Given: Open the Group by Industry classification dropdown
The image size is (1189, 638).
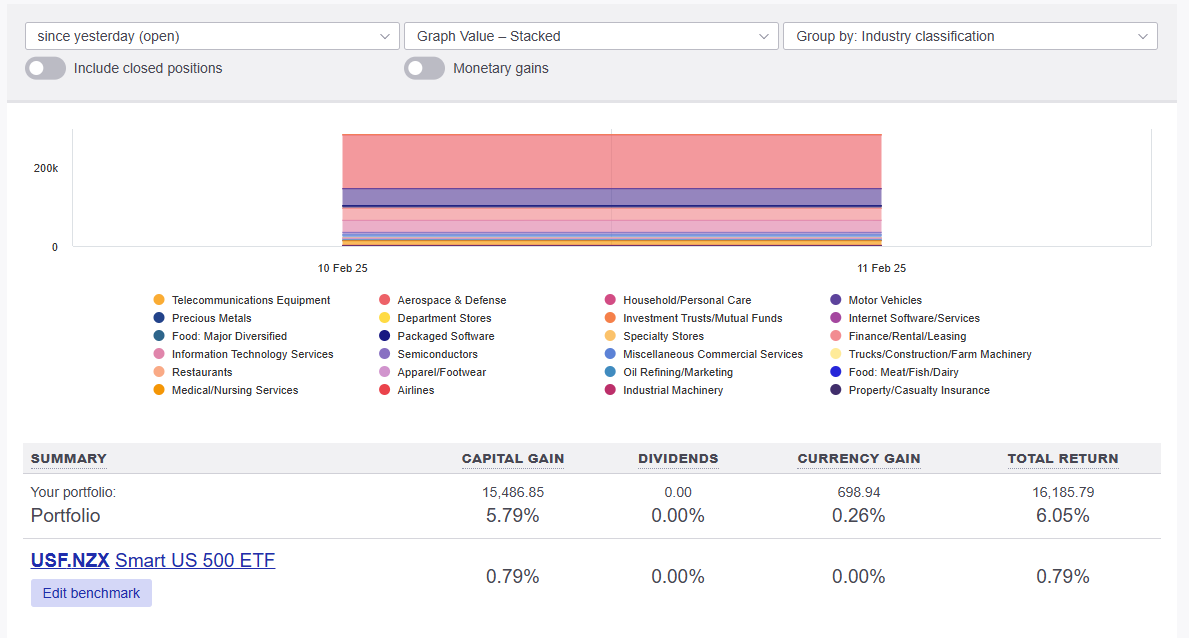Looking at the screenshot, I should tap(970, 36).
